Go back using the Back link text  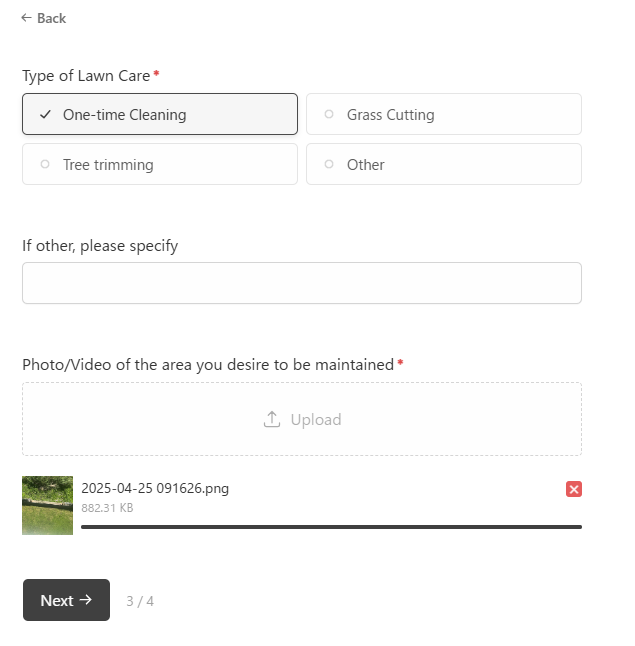(x=51, y=18)
